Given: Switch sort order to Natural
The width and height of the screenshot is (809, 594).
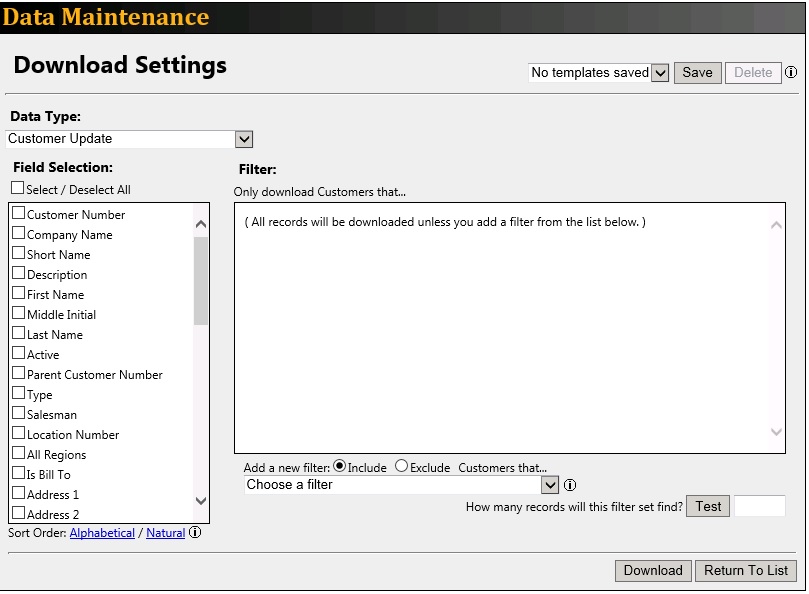Looking at the screenshot, I should pos(165,533).
